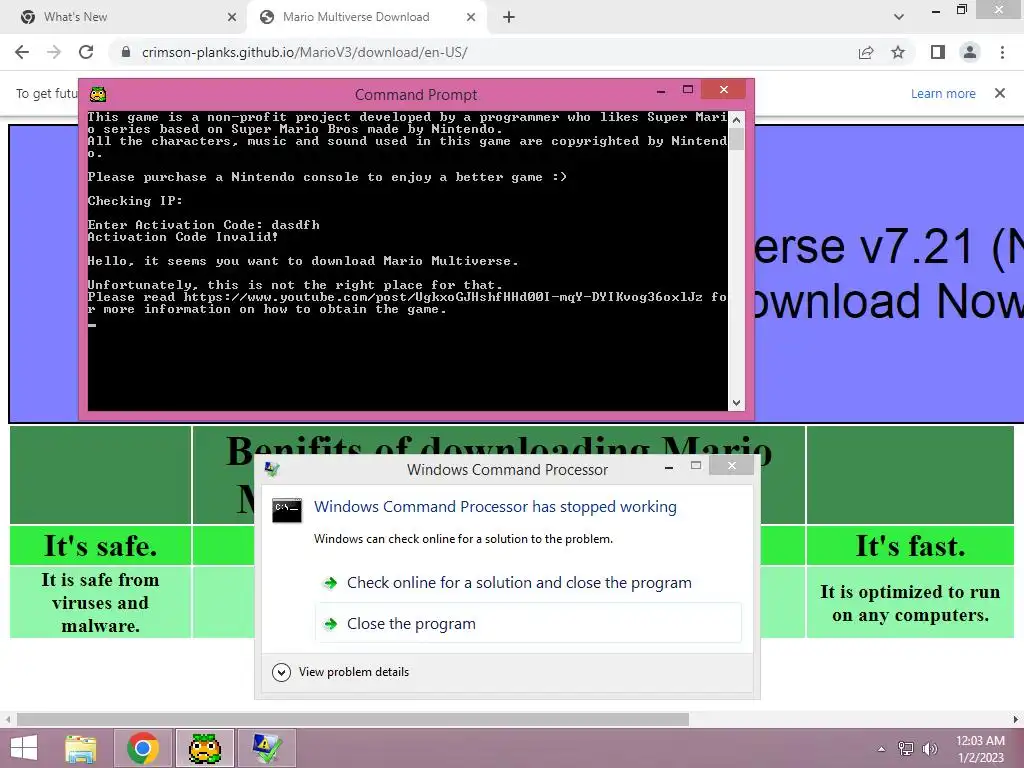Minimize the Windows Command Processor dialog
The width and height of the screenshot is (1024, 768).
pos(669,467)
